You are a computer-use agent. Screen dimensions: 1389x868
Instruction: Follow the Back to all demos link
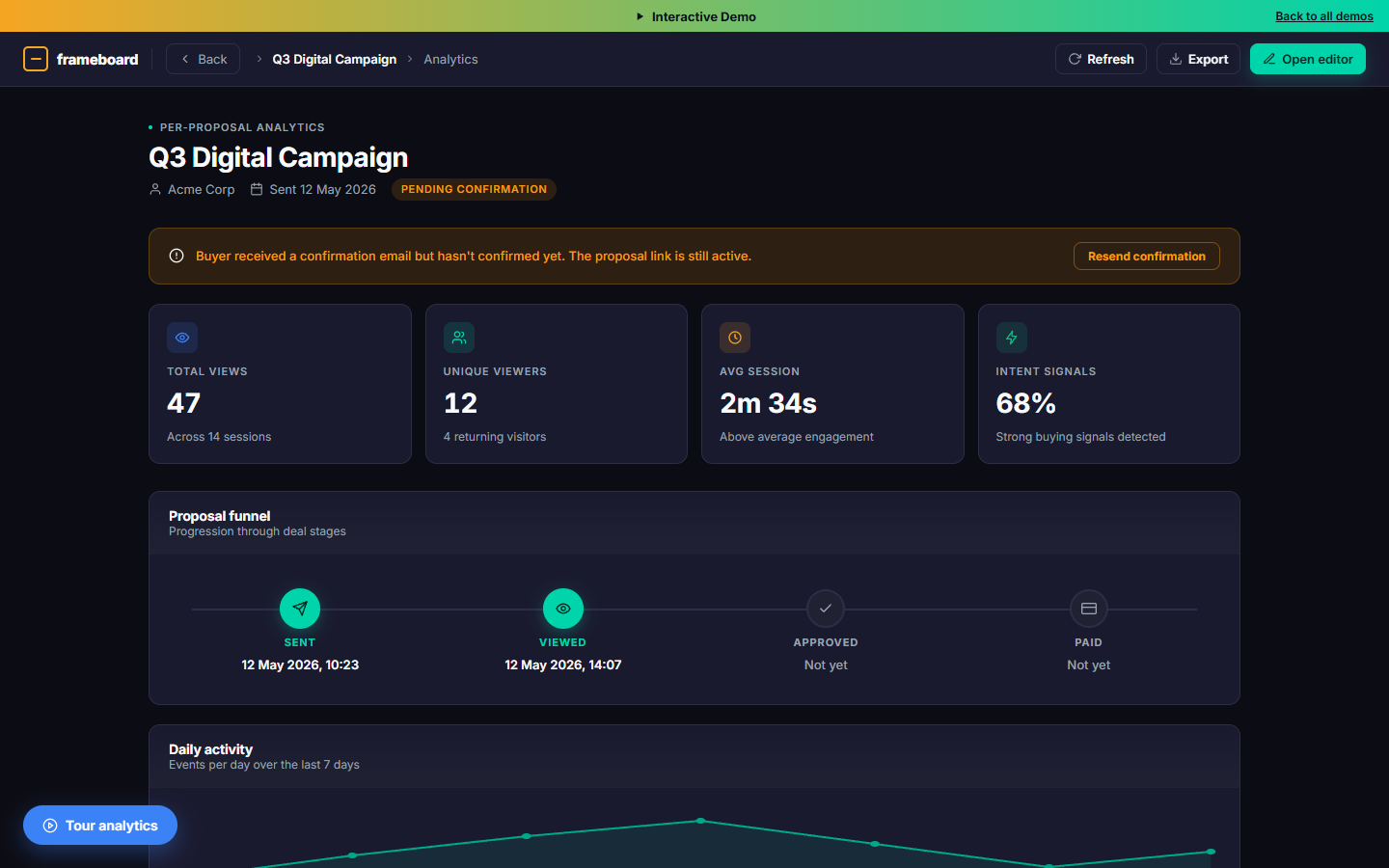(x=1323, y=16)
